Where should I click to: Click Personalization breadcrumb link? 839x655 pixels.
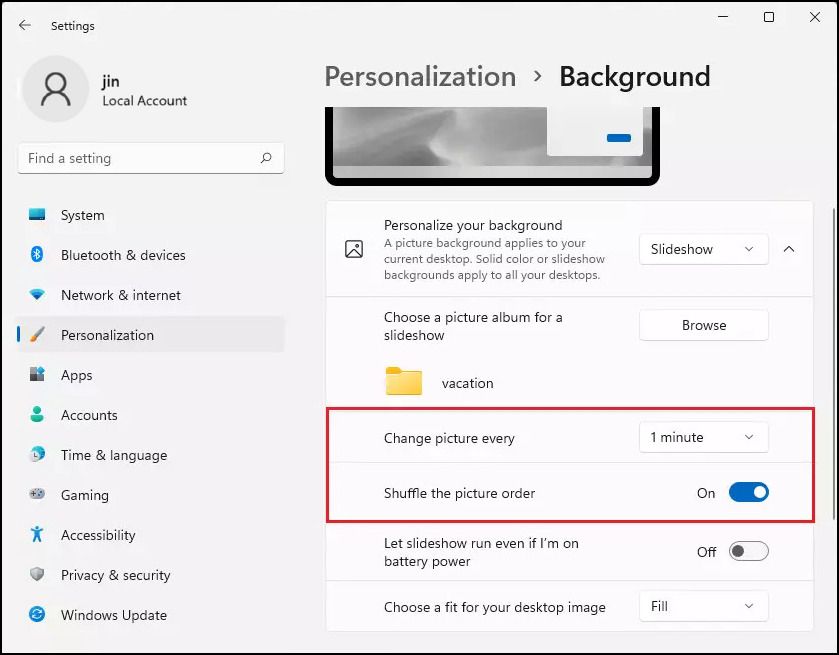pyautogui.click(x=420, y=77)
